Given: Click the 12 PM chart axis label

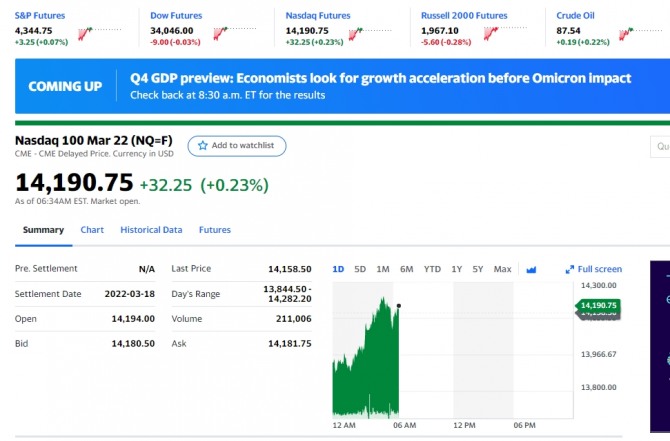Looking at the screenshot, I should click(464, 426).
